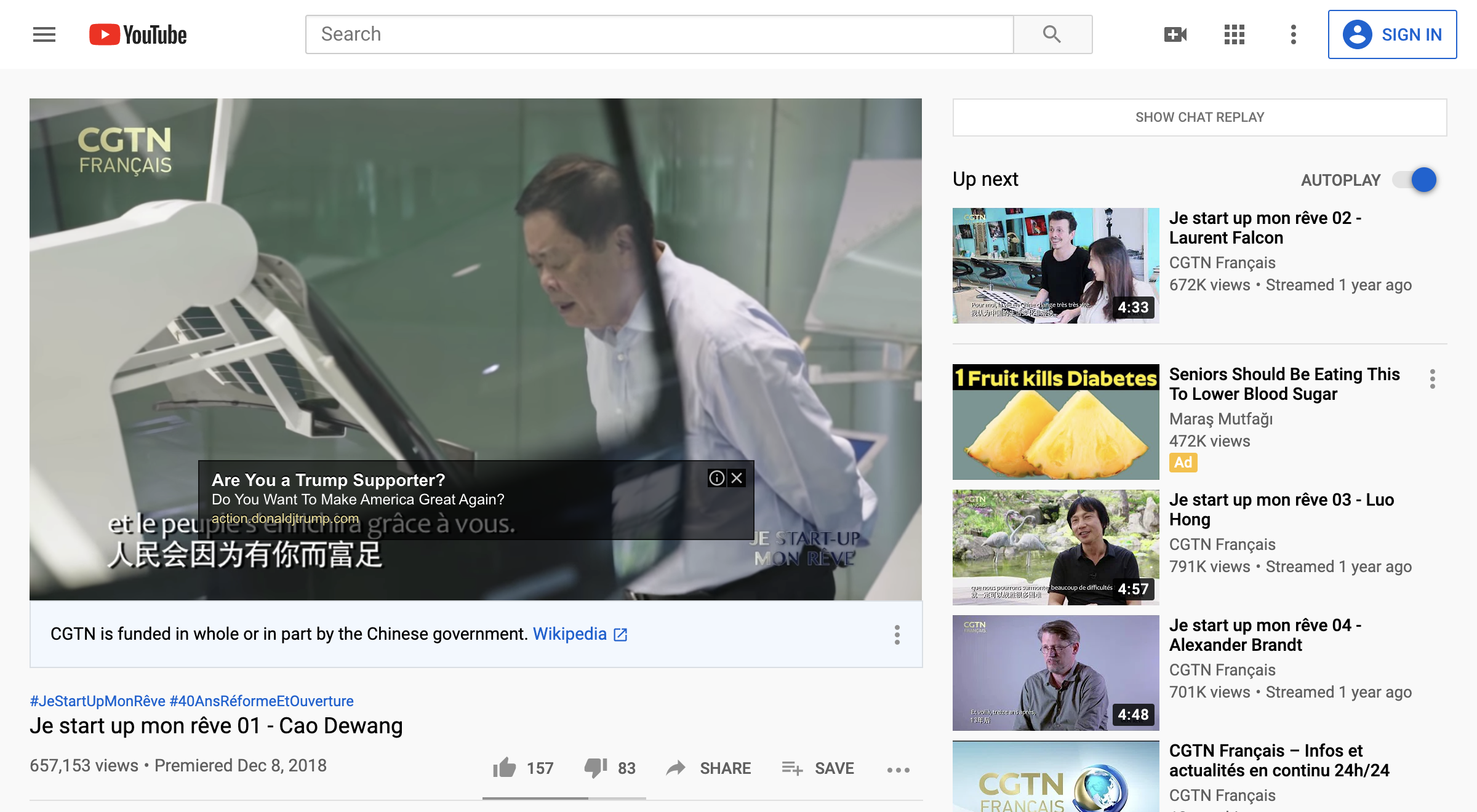This screenshot has height=812, width=1477.
Task: Click hashtag #40AnsRéformeEtOuverture
Action: [x=262, y=701]
